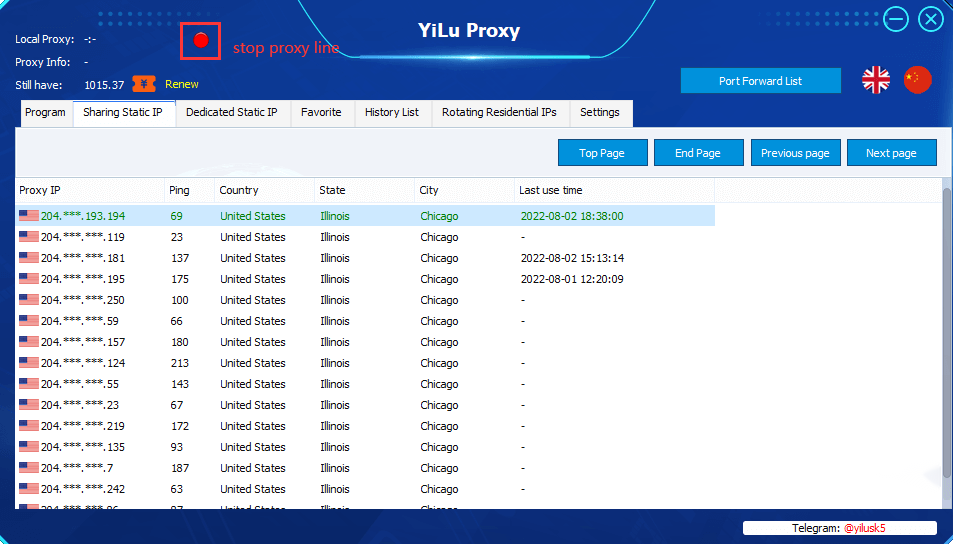Click the orange yen recharge icon
The width and height of the screenshot is (953, 544).
(144, 84)
